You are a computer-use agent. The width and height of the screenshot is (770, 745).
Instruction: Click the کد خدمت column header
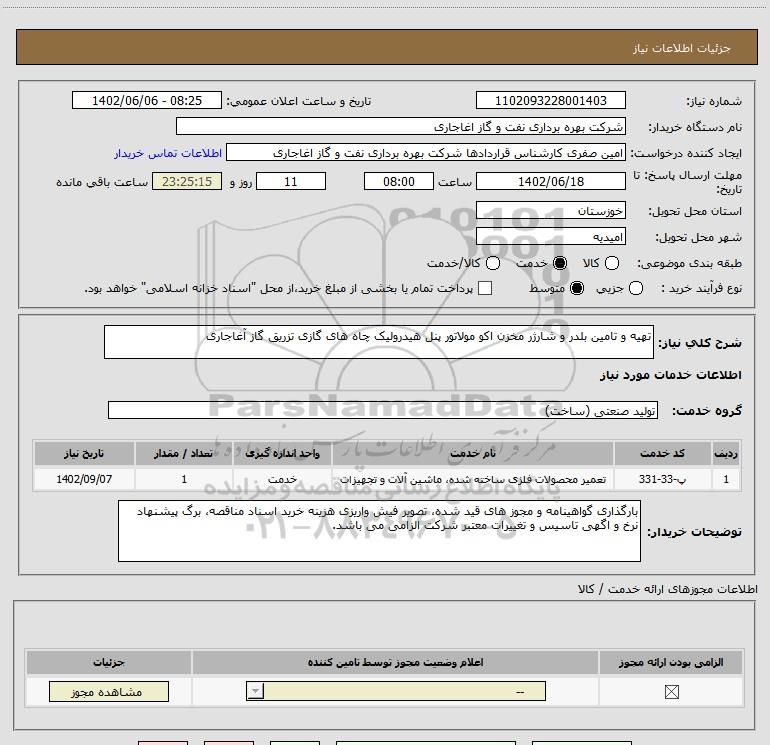pyautogui.click(x=662, y=453)
